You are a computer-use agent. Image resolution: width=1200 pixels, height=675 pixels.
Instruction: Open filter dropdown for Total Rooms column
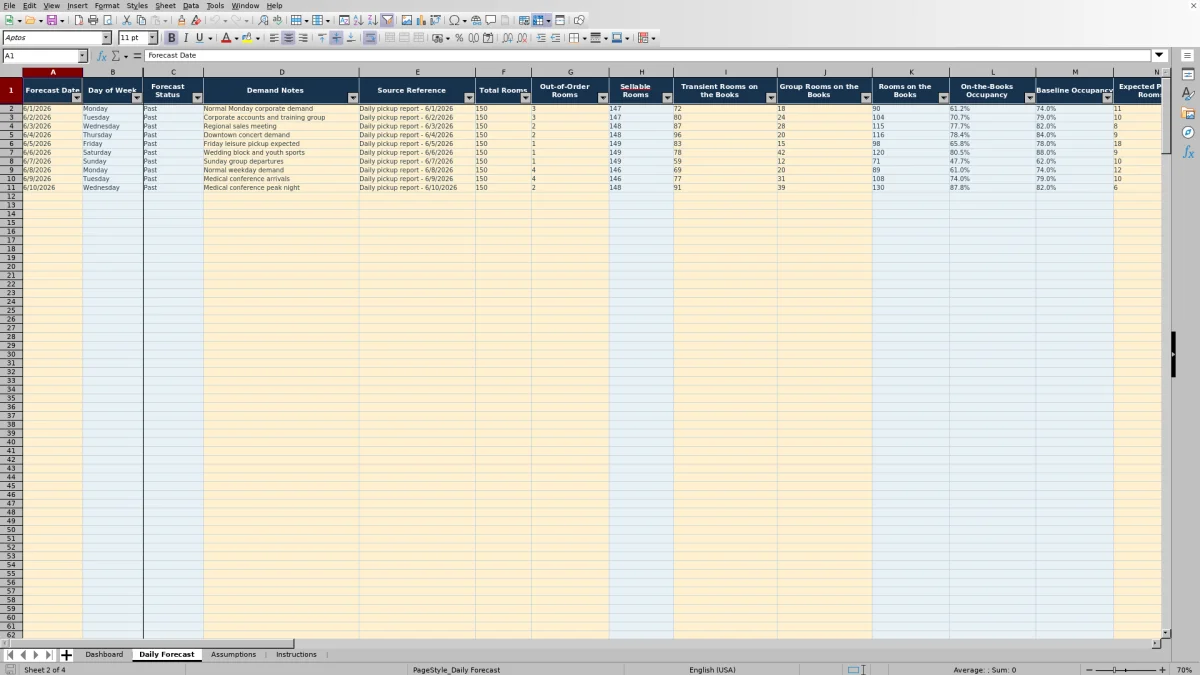click(525, 98)
